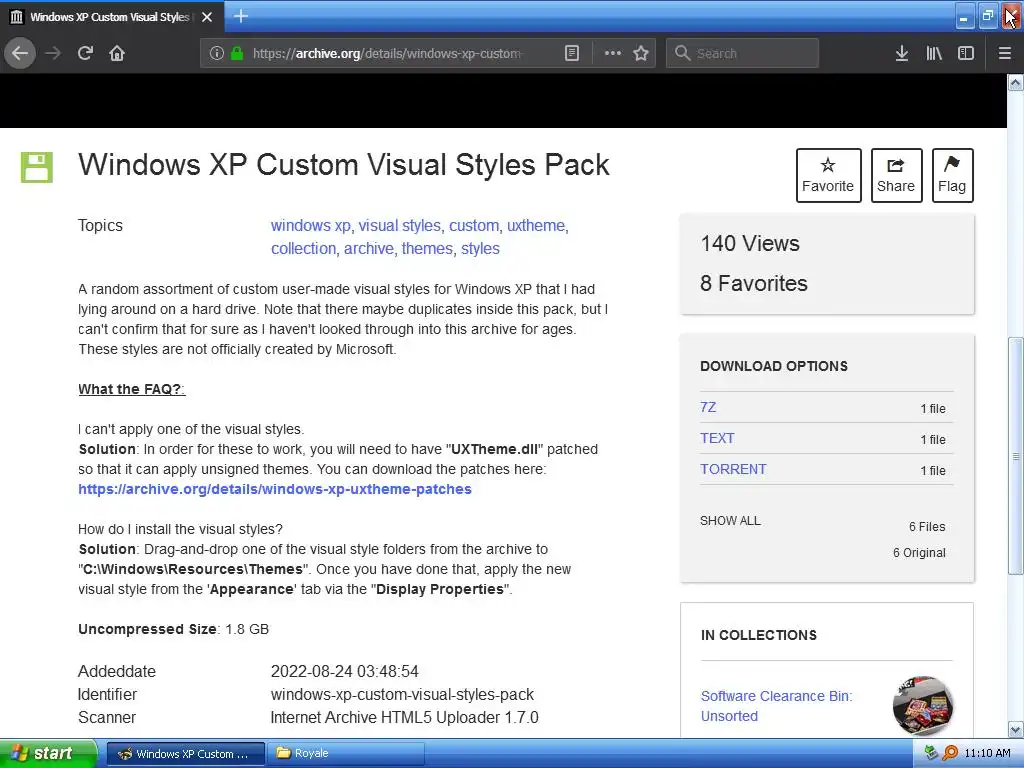Bookmark this page with the star icon
Image resolution: width=1024 pixels, height=768 pixels.
(641, 54)
